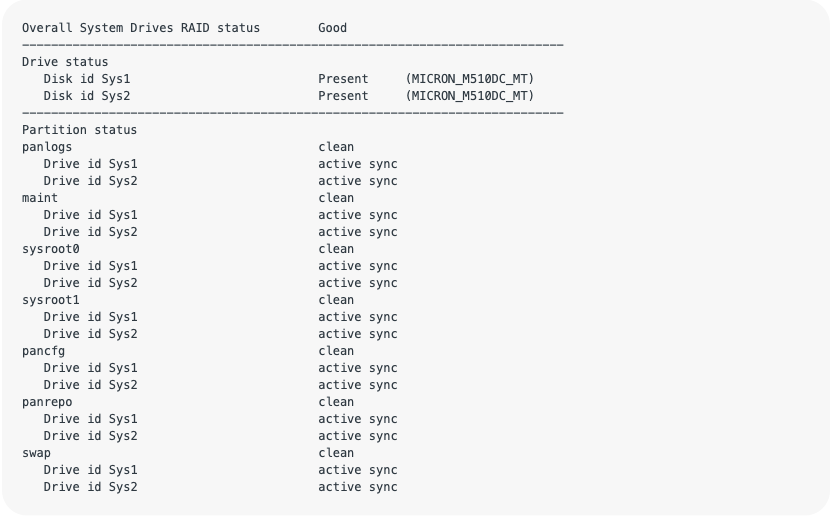Viewport: 833px width, 516px height.
Task: Click the 'sysroot0' partition name
Action: pos(51,249)
